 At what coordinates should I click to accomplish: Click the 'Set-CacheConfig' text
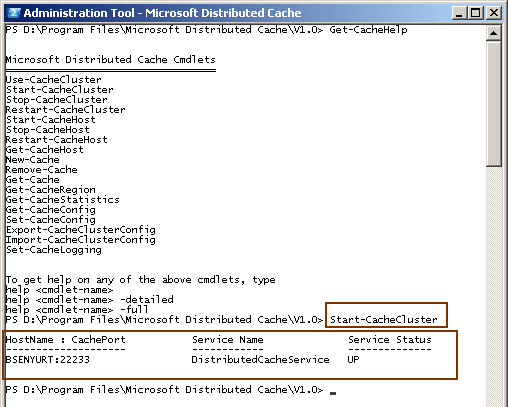coord(51,220)
